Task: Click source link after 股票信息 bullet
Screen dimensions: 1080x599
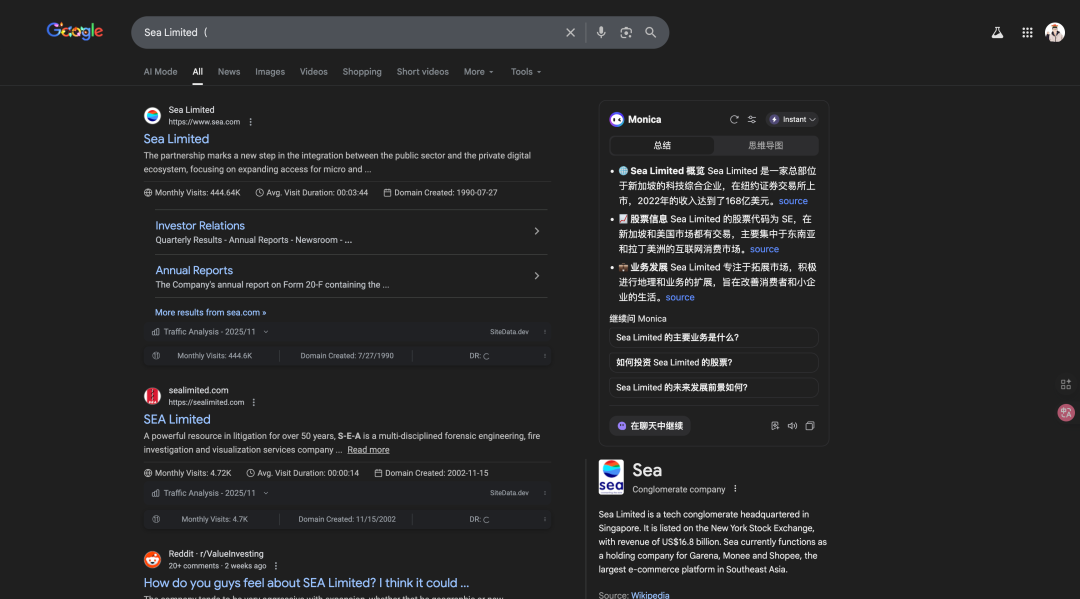Action: [x=764, y=249]
